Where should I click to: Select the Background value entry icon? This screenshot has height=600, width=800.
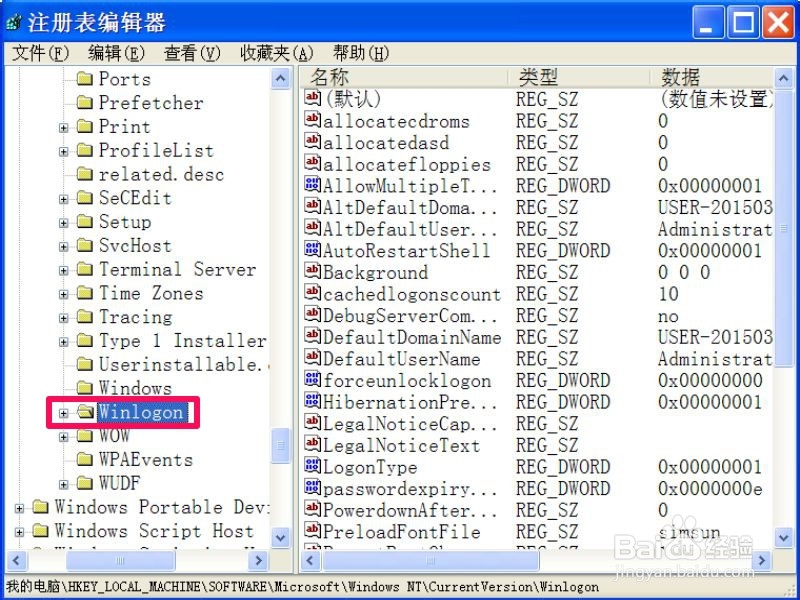pyautogui.click(x=312, y=272)
